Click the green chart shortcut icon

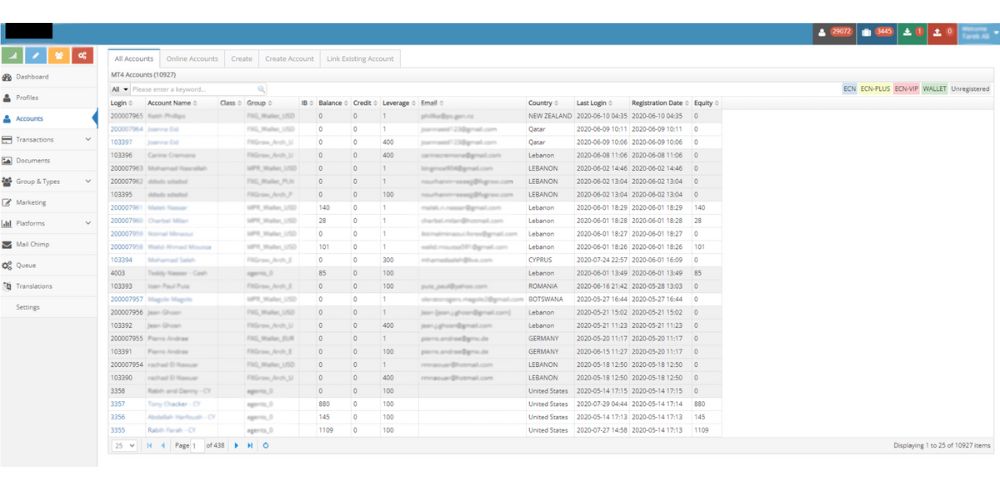(x=13, y=54)
